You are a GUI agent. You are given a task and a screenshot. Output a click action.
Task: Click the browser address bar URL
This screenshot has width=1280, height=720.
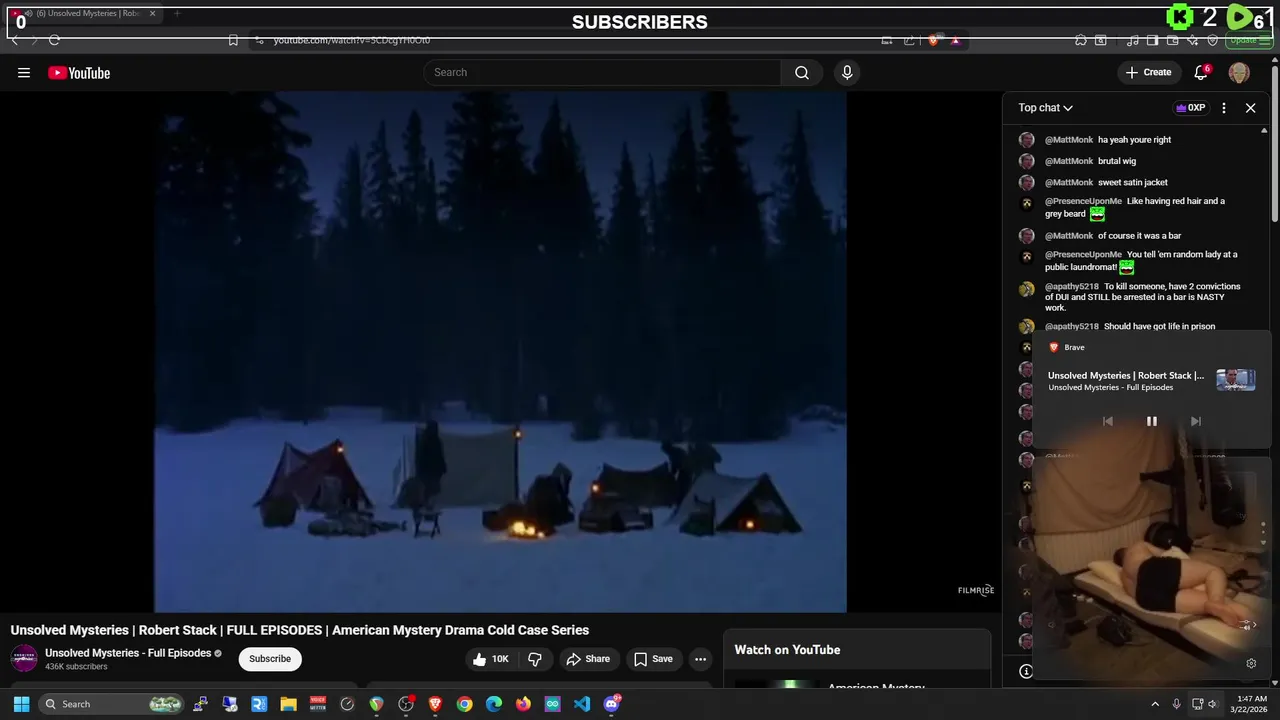click(352, 40)
